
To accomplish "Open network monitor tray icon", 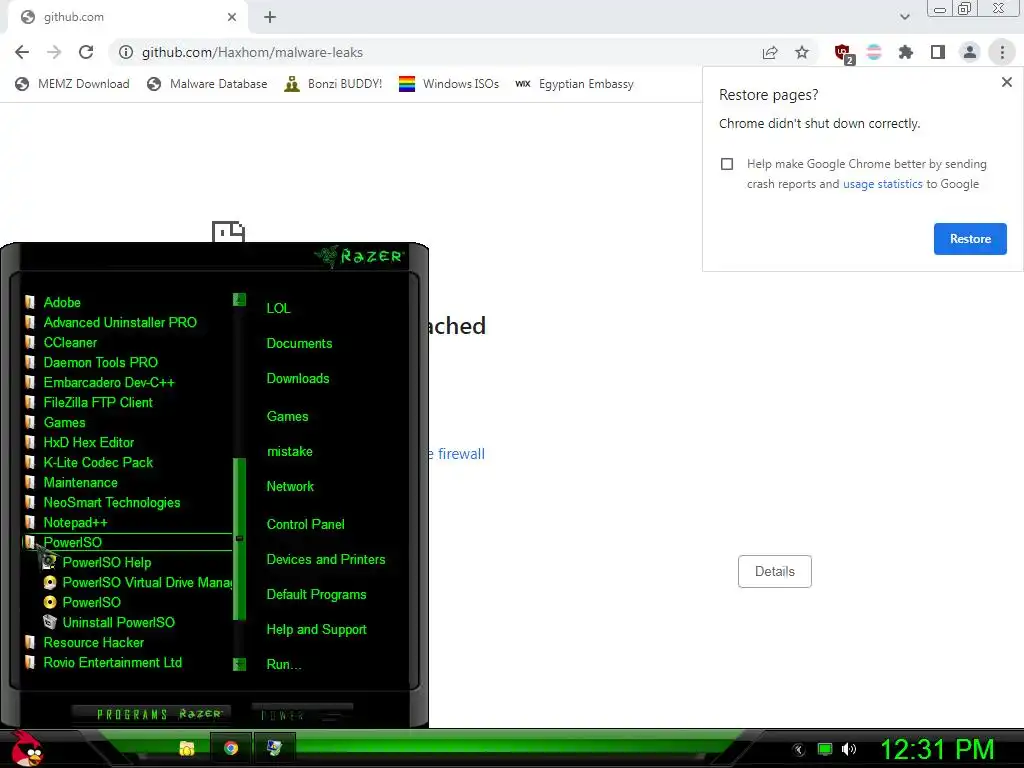I will click(825, 749).
